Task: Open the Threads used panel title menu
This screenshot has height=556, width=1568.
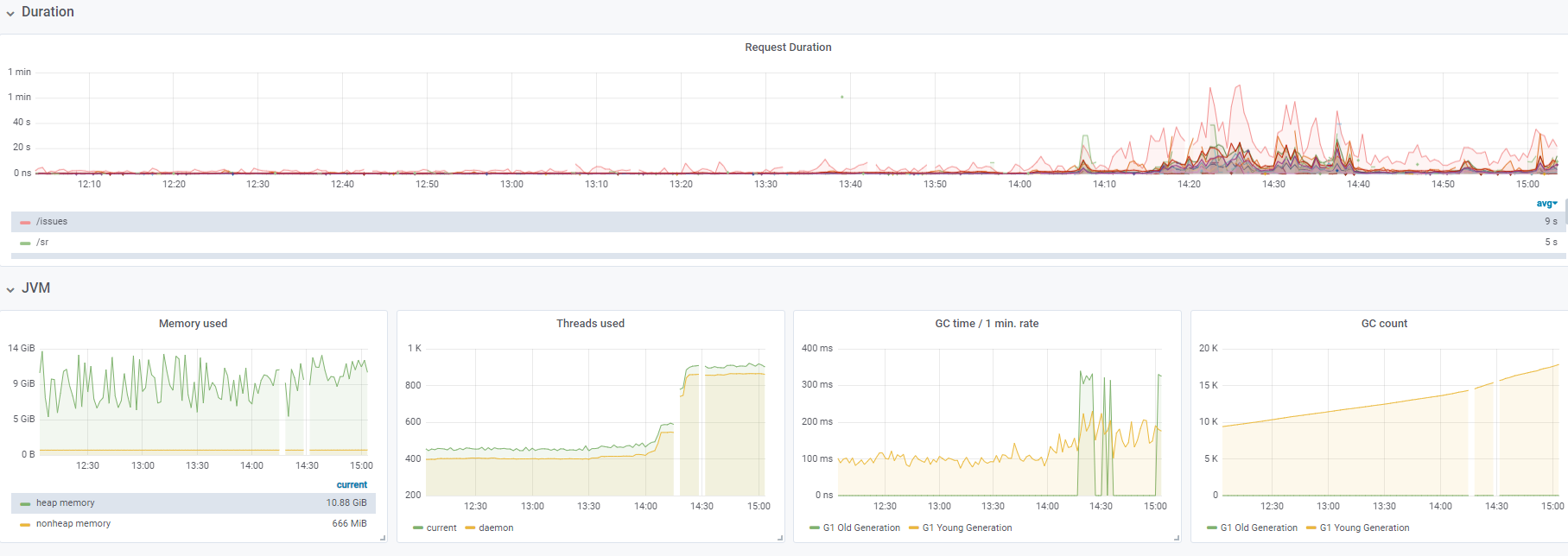Action: tap(590, 324)
